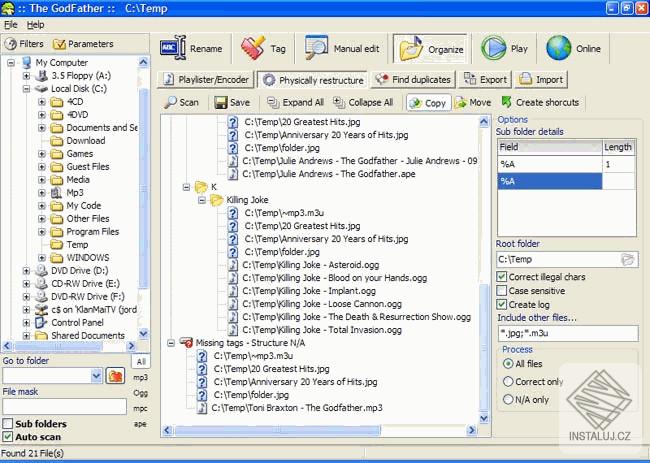The image size is (650, 463).
Task: Expand the DVD Drive (D:) node
Action: (x=26, y=271)
